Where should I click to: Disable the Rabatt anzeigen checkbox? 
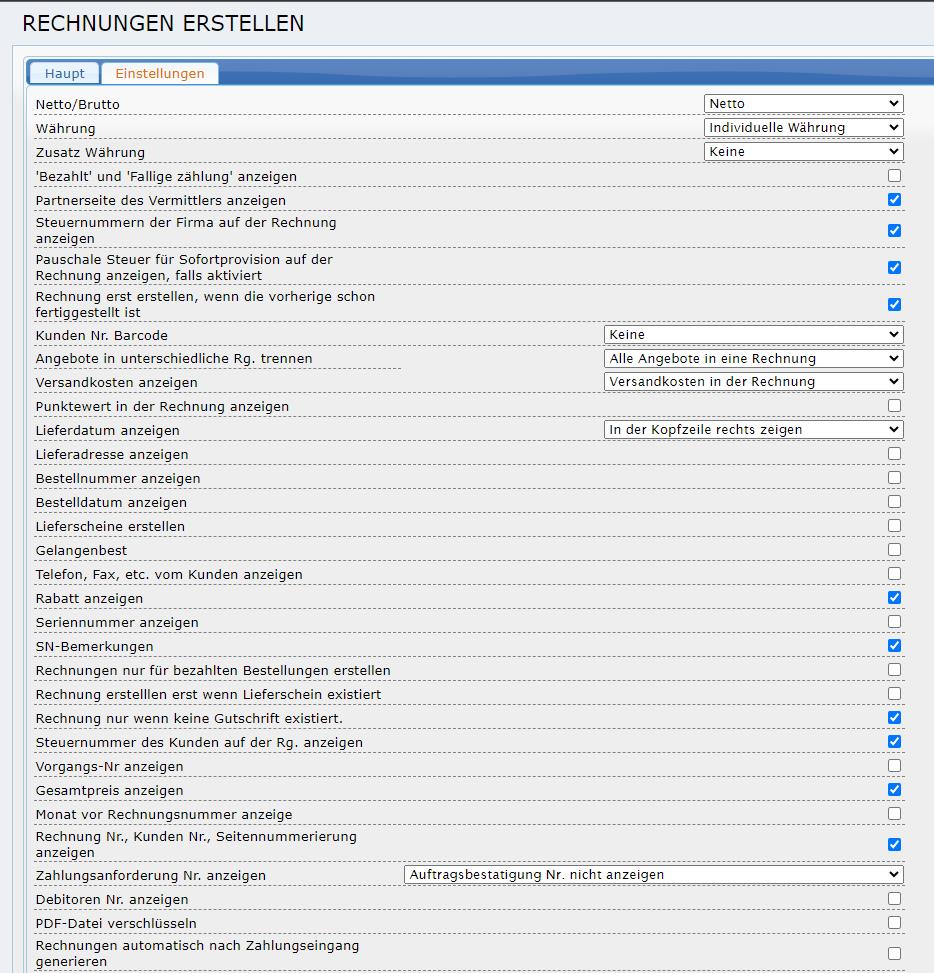tap(894, 598)
